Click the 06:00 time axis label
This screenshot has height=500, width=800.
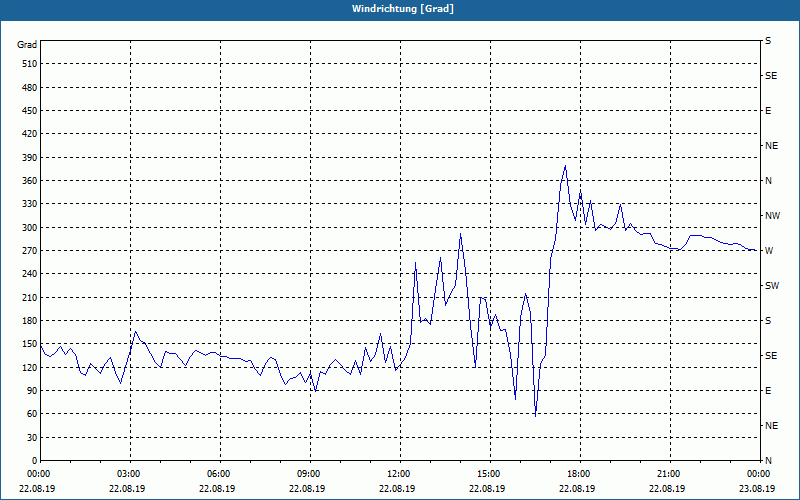(217, 474)
